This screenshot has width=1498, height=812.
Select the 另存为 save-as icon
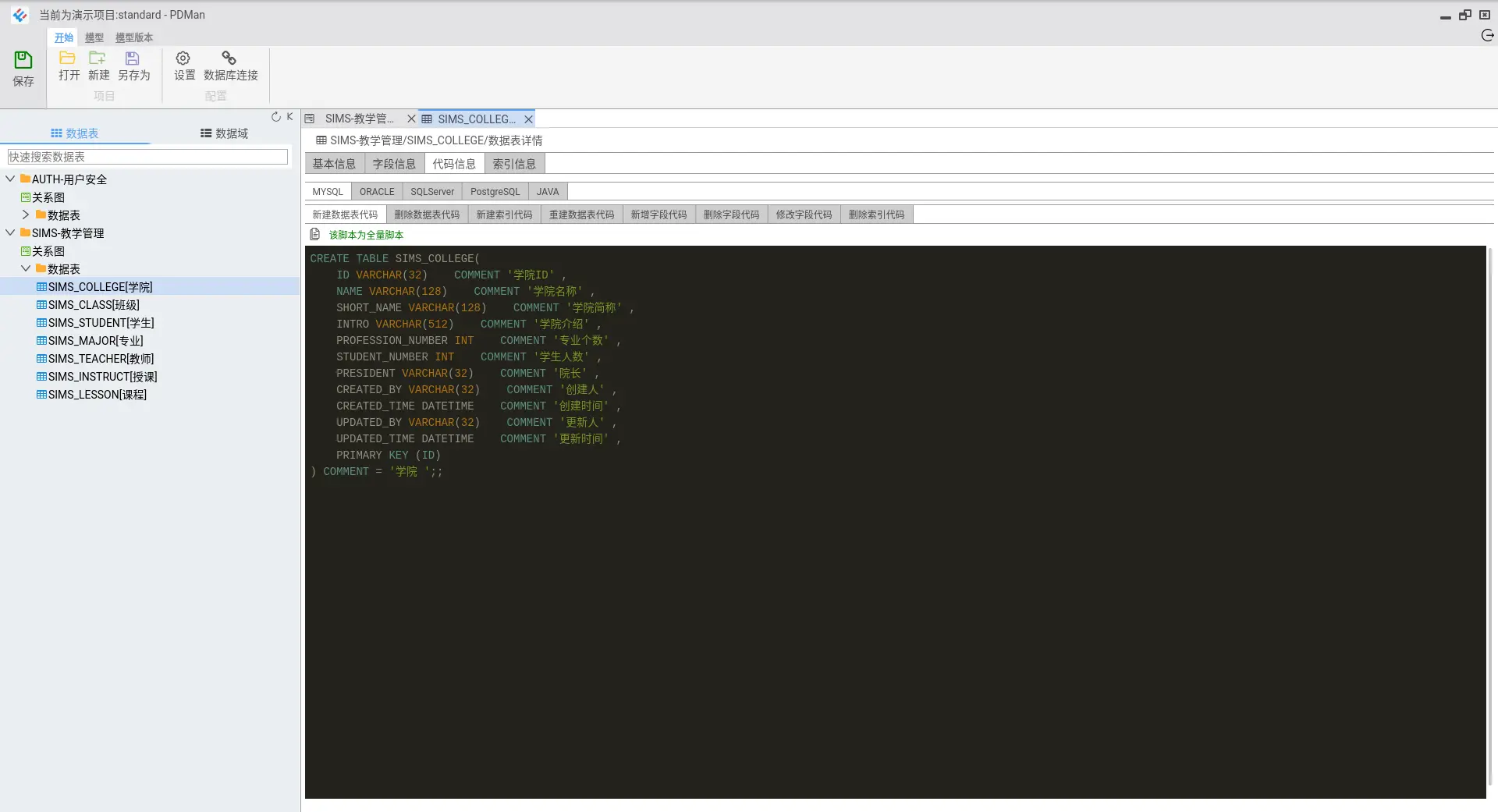tap(133, 58)
